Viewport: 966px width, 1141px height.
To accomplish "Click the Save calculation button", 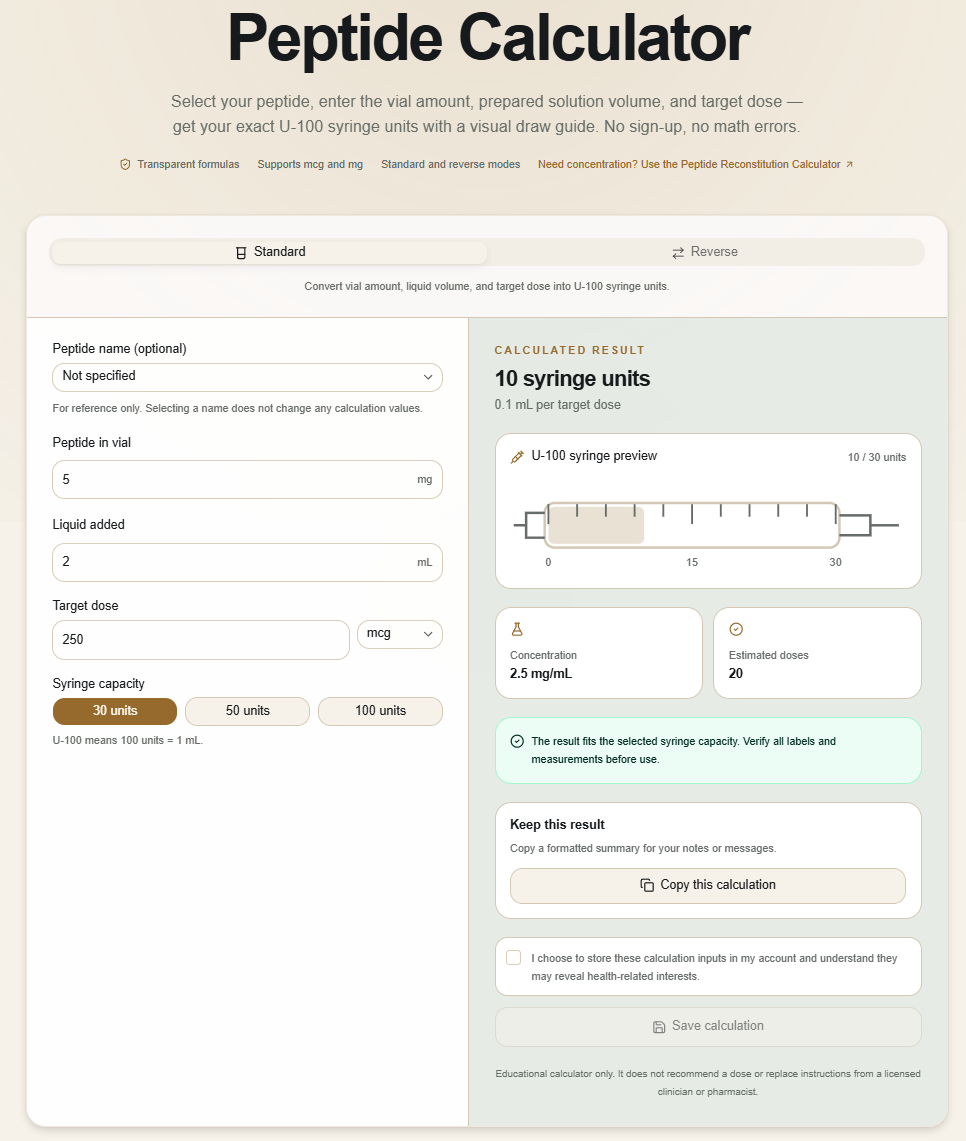I will pos(708,1026).
